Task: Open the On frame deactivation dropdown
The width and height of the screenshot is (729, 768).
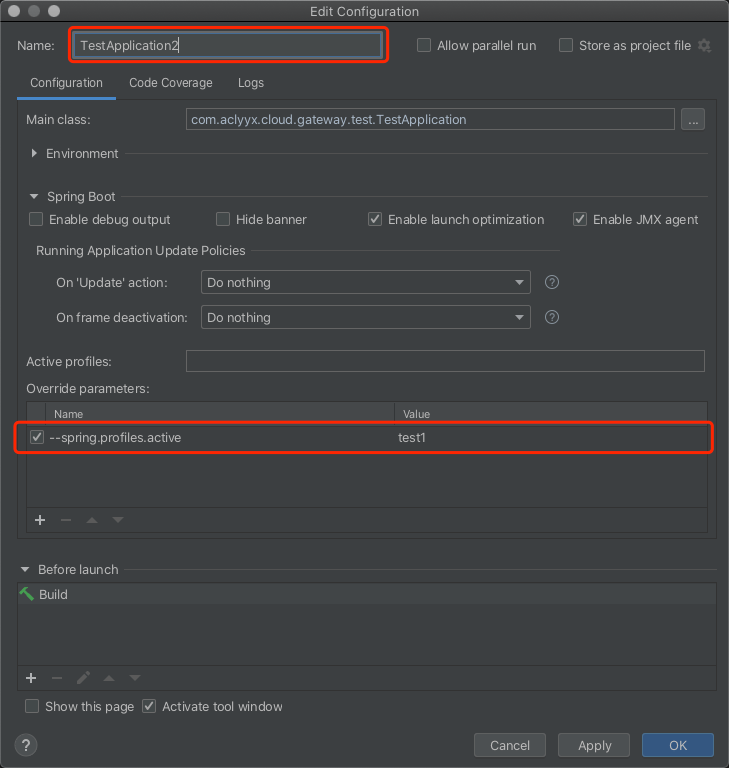Action: click(365, 318)
